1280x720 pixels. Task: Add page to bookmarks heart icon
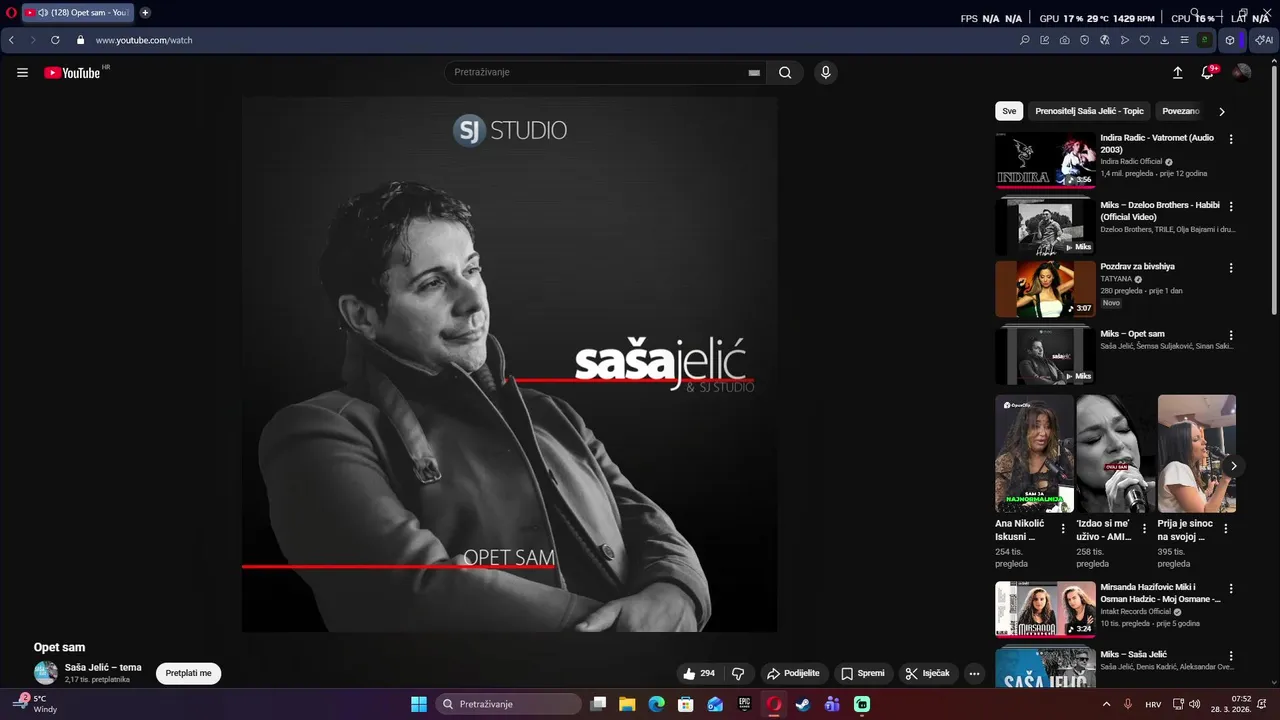(x=1145, y=40)
